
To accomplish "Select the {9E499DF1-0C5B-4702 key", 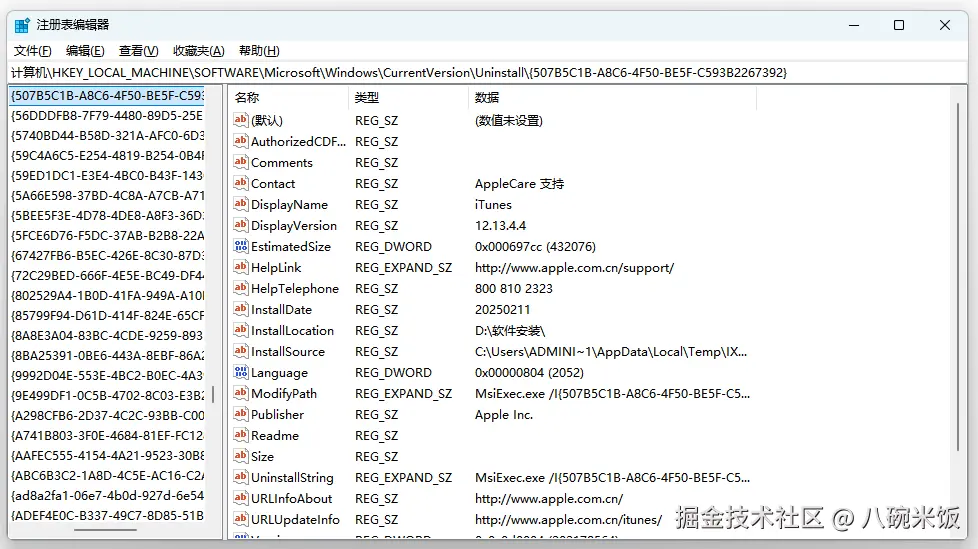I will 107,396.
